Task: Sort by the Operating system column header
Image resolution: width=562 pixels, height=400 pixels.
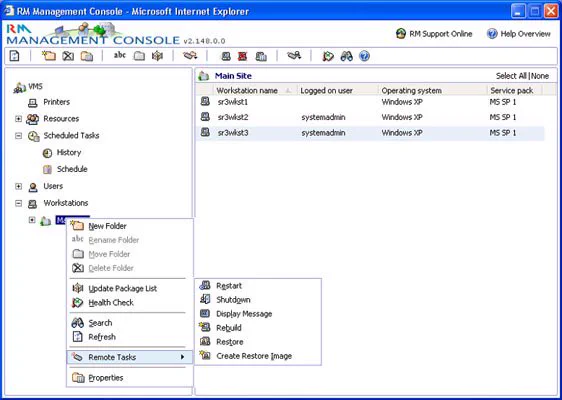Action: tap(432, 91)
